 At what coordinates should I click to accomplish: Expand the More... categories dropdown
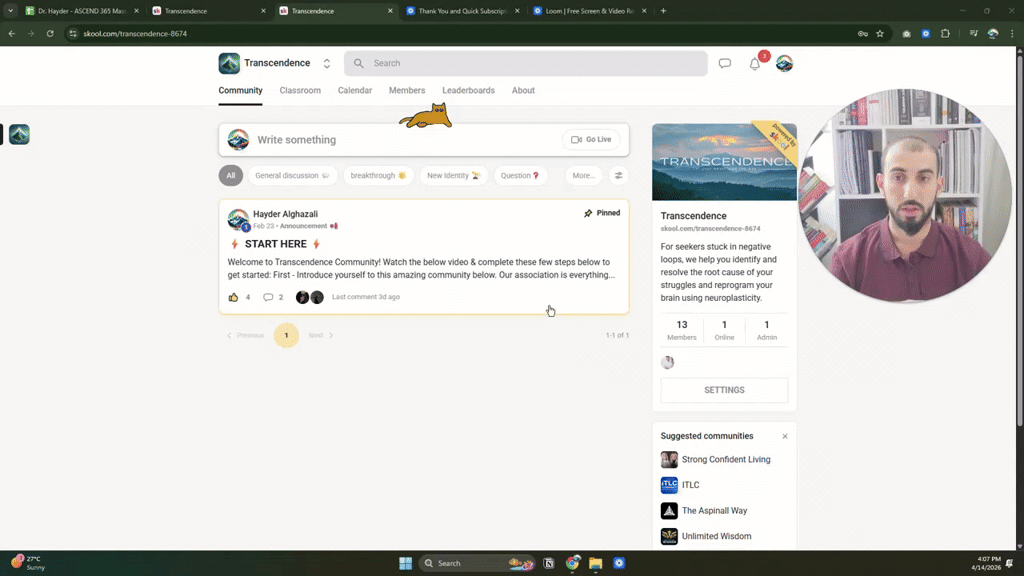point(584,175)
